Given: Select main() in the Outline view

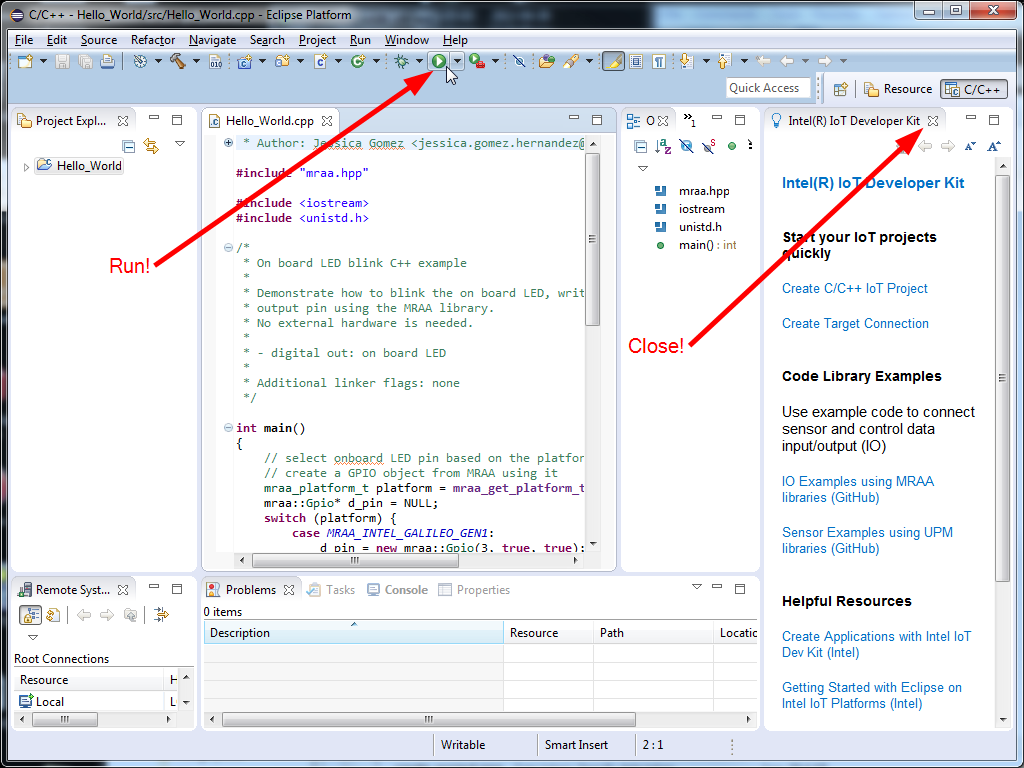Looking at the screenshot, I should pos(696,246).
